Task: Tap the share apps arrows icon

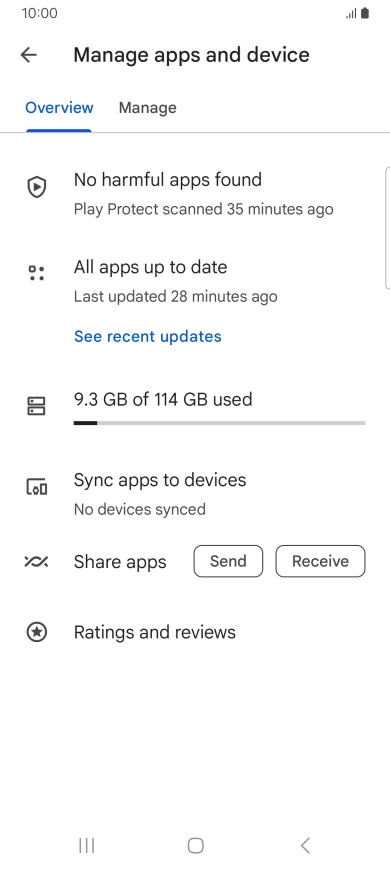Action: coord(37,561)
